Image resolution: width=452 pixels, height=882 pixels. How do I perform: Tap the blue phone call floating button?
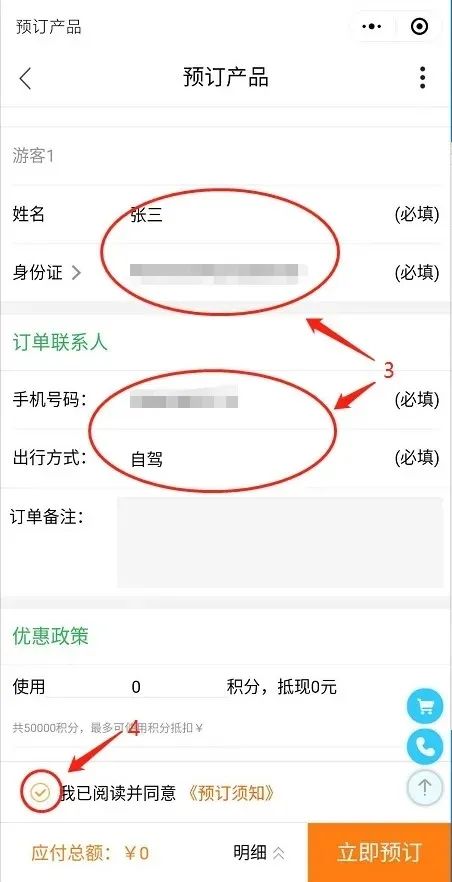[424, 746]
